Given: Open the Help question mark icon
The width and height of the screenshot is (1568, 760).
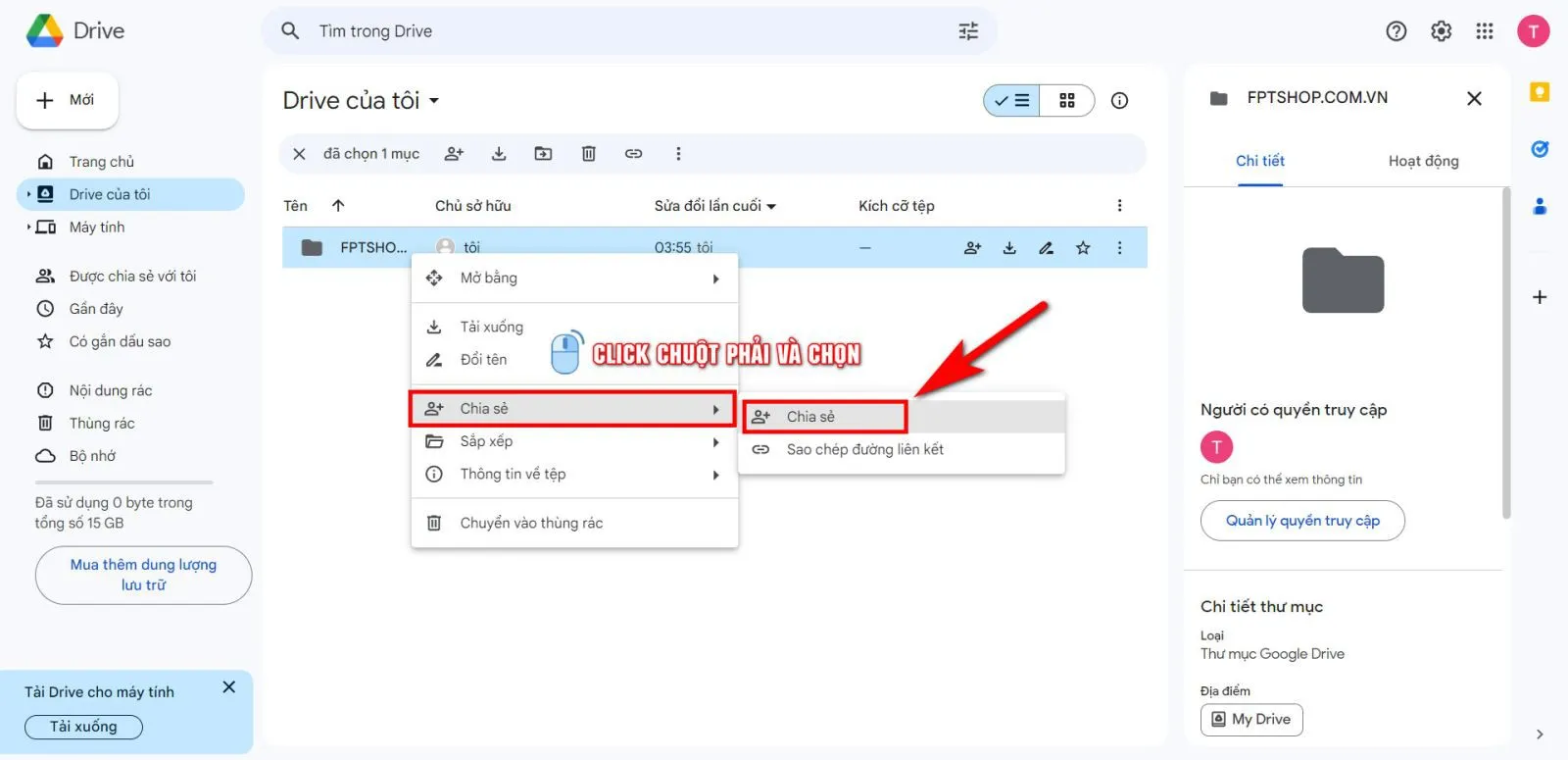Looking at the screenshot, I should (x=1396, y=31).
